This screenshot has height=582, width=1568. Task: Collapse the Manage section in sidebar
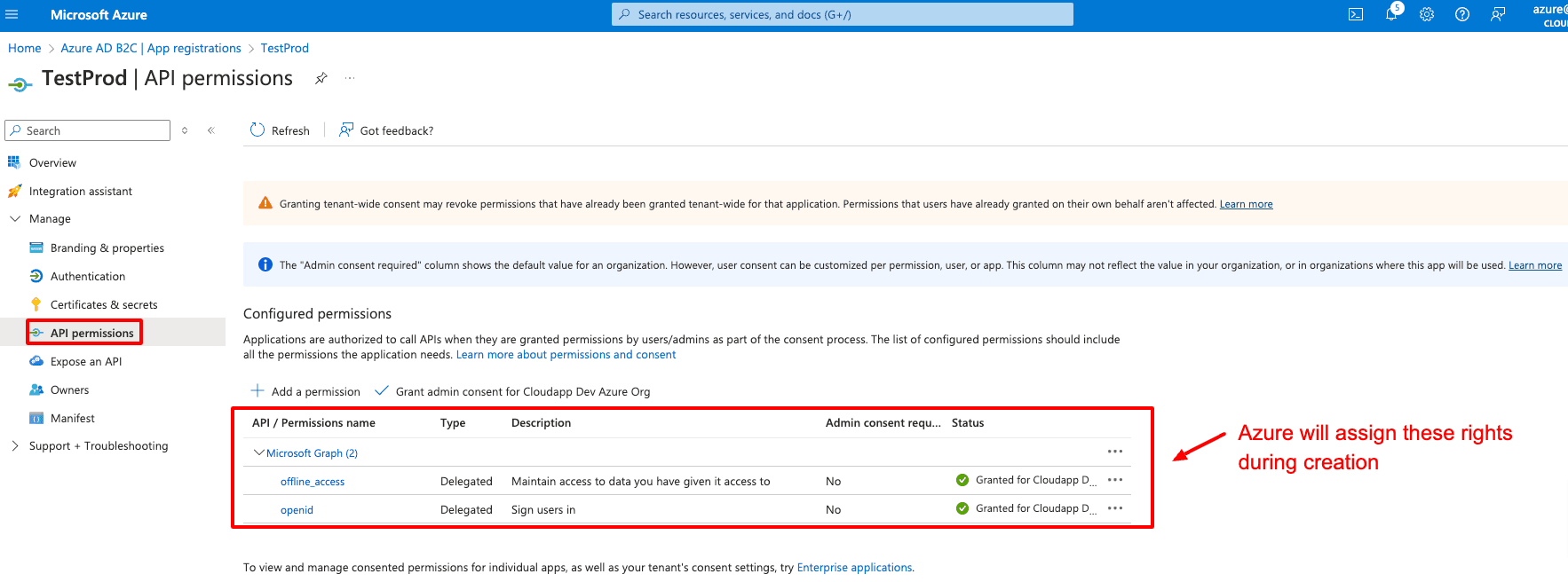coord(15,219)
